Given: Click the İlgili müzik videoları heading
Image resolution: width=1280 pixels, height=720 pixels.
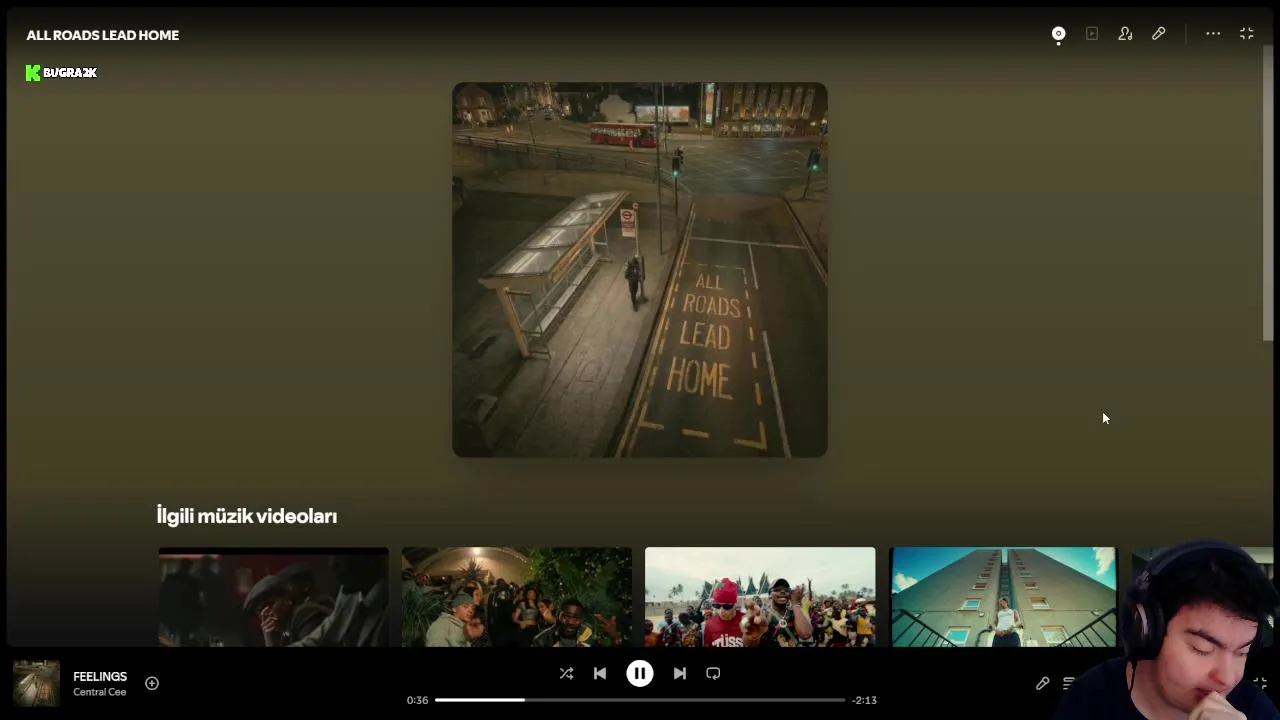Looking at the screenshot, I should tap(247, 516).
